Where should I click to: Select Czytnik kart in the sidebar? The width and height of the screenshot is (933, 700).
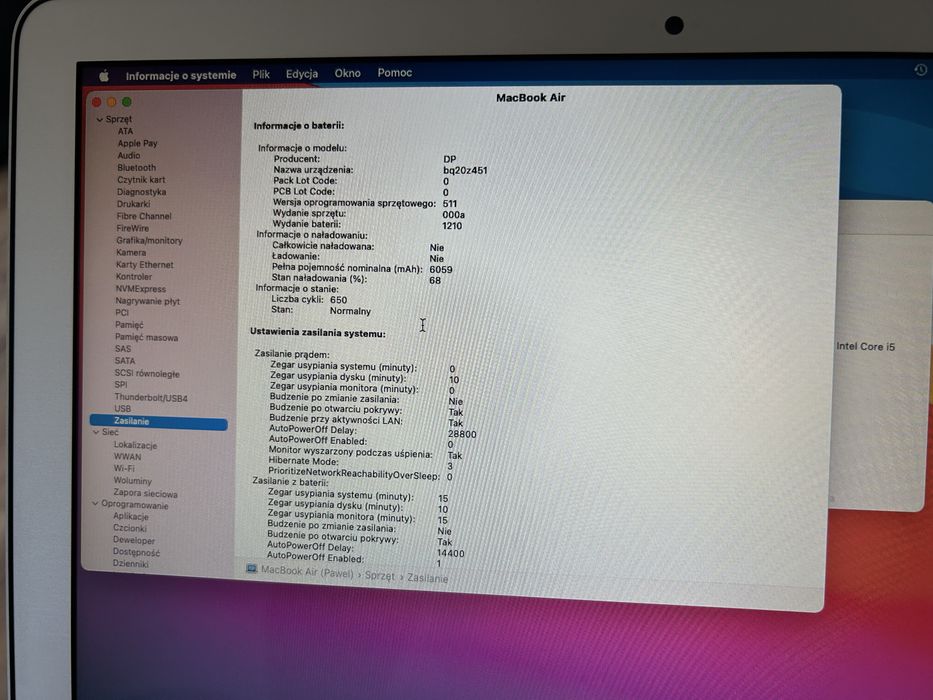click(x=141, y=180)
